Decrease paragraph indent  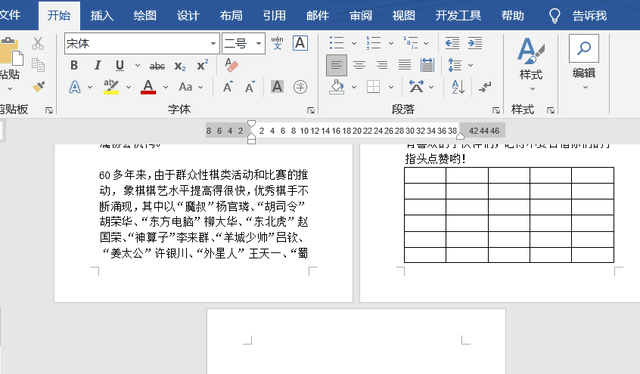(x=452, y=43)
